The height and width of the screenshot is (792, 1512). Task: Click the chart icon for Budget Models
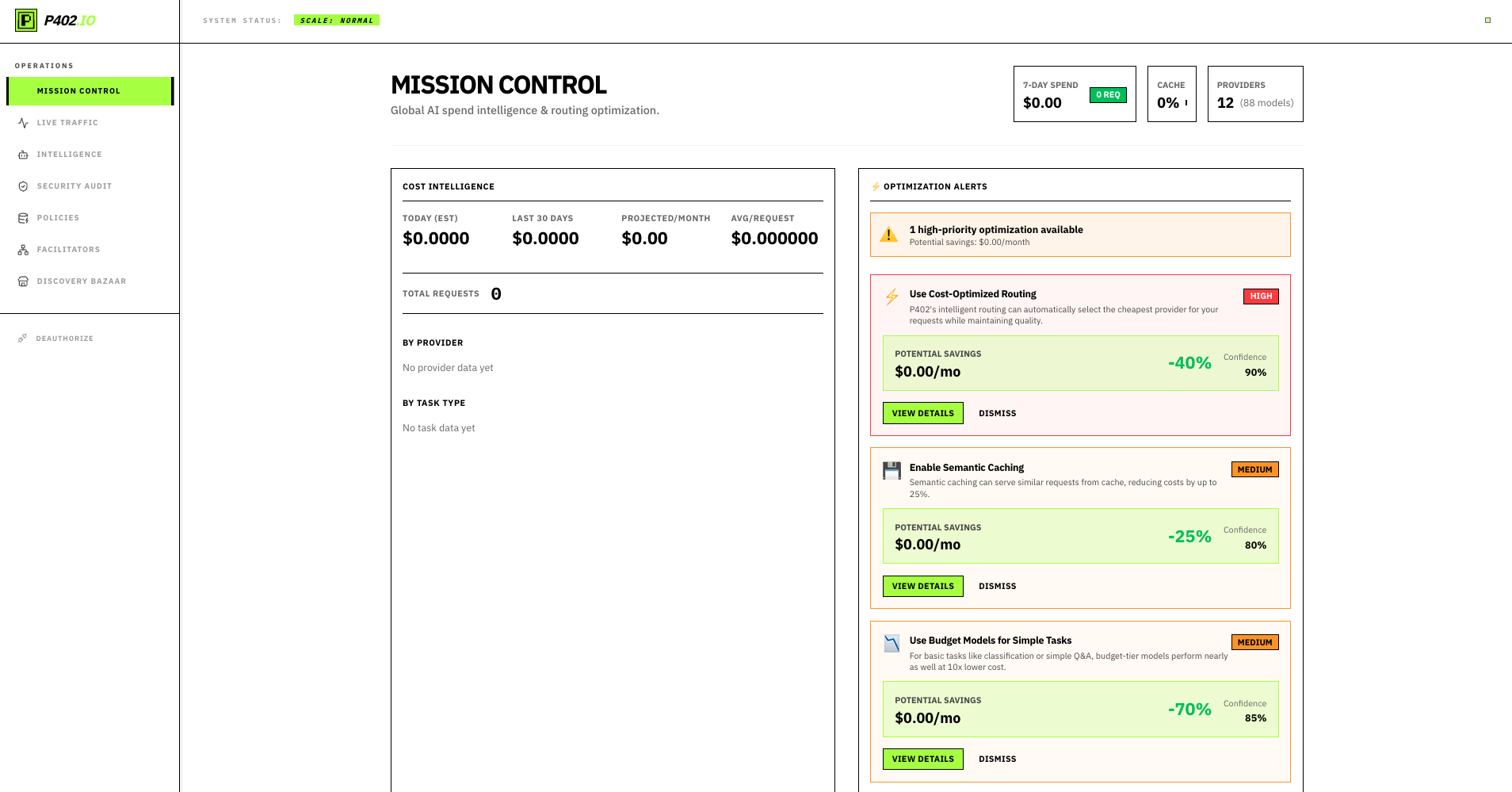click(892, 643)
